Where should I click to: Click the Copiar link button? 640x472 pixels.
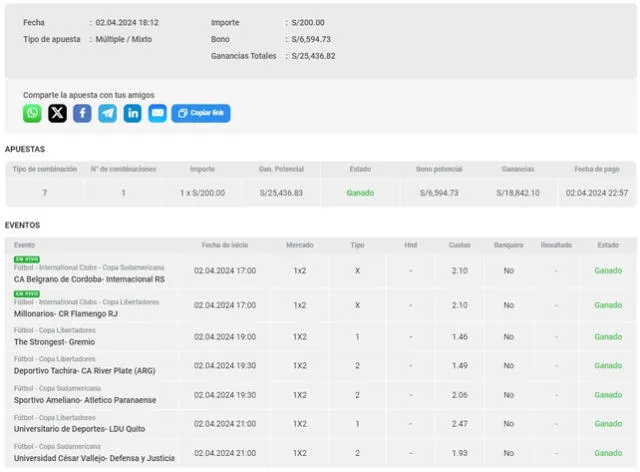[x=201, y=113]
